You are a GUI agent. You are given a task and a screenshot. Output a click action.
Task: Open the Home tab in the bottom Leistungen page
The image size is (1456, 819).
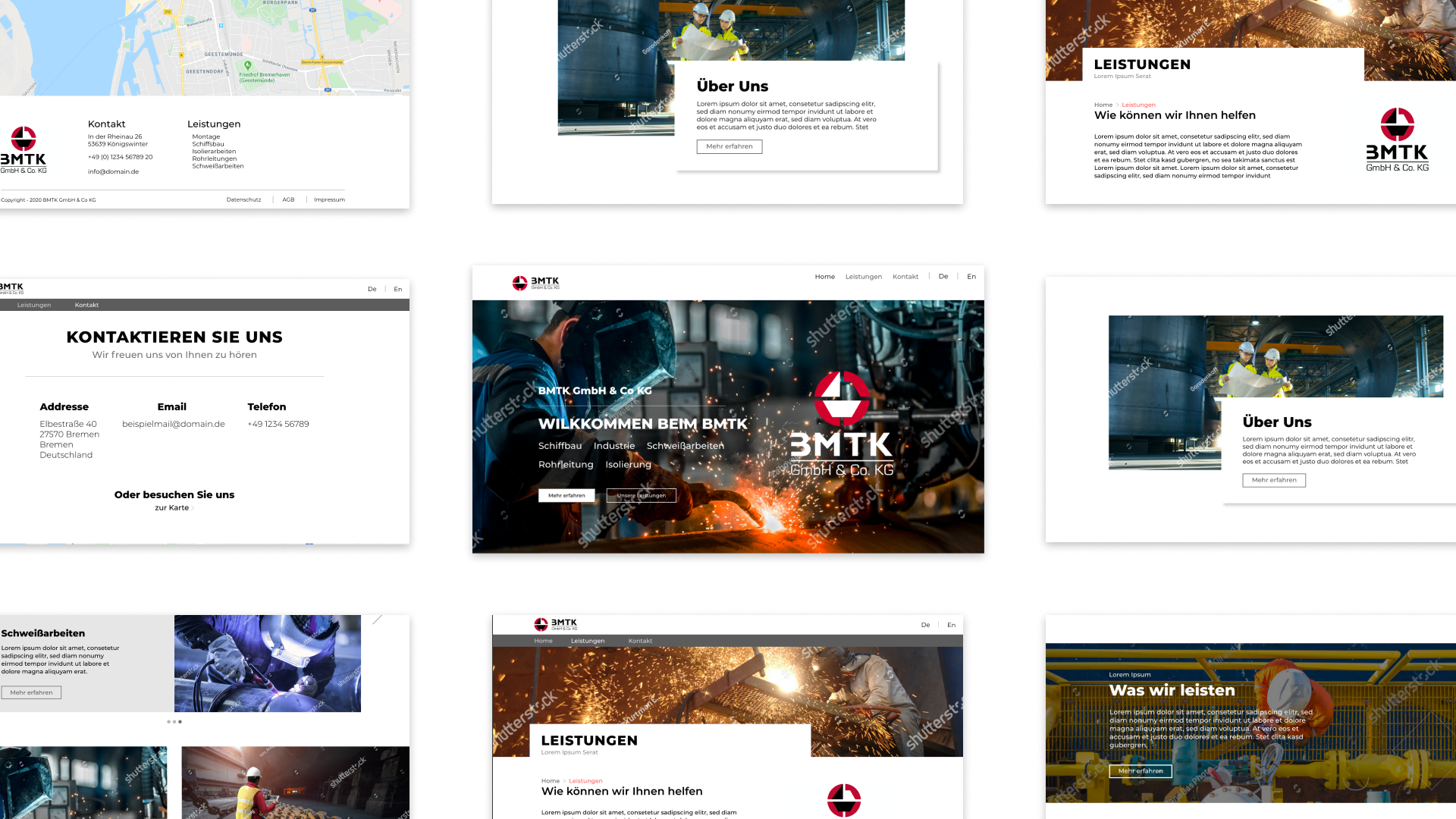click(x=543, y=641)
